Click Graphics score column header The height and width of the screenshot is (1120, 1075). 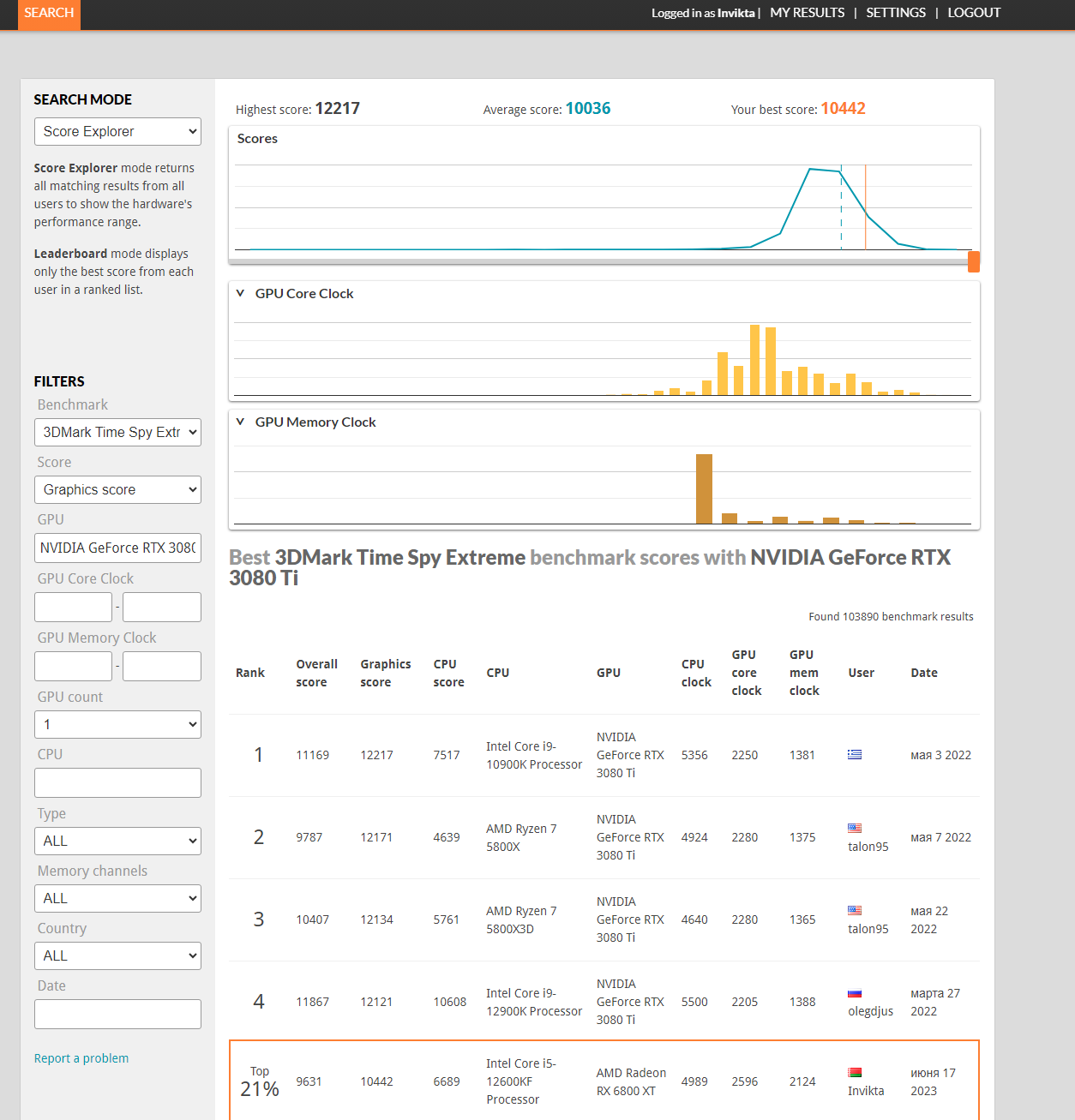386,673
